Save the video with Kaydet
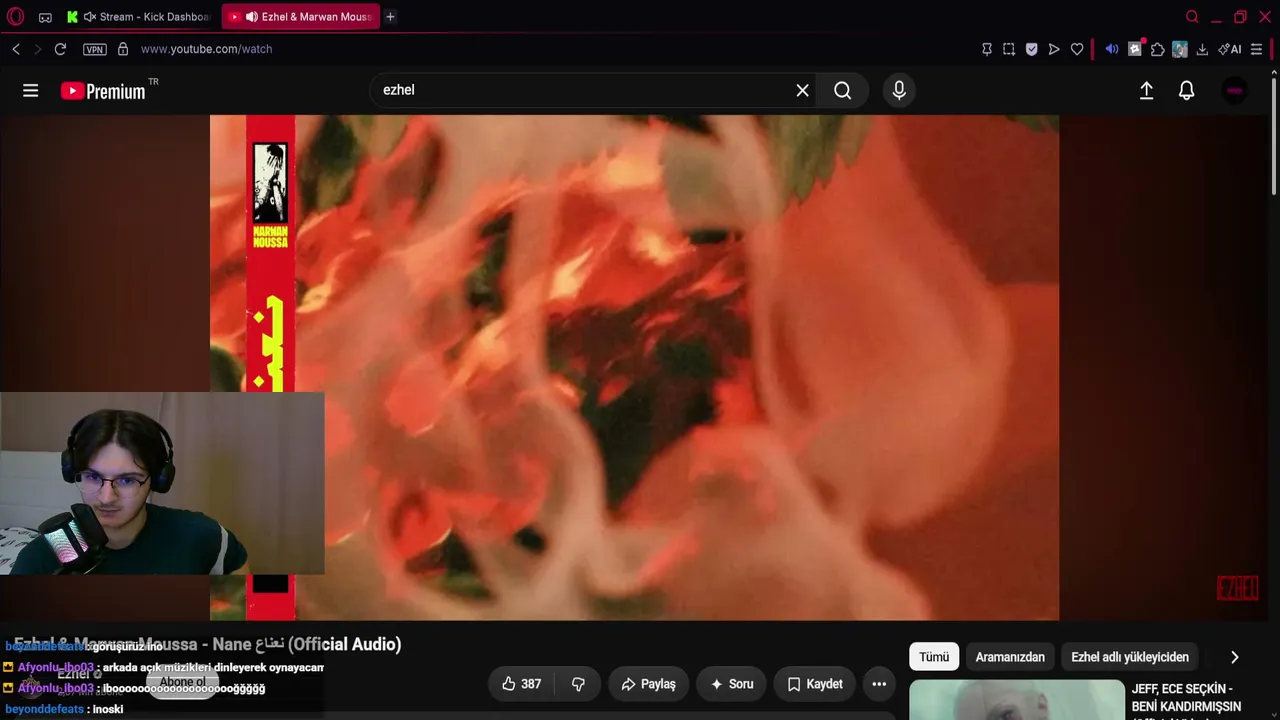Screen dimensions: 1280x720 [x=814, y=684]
